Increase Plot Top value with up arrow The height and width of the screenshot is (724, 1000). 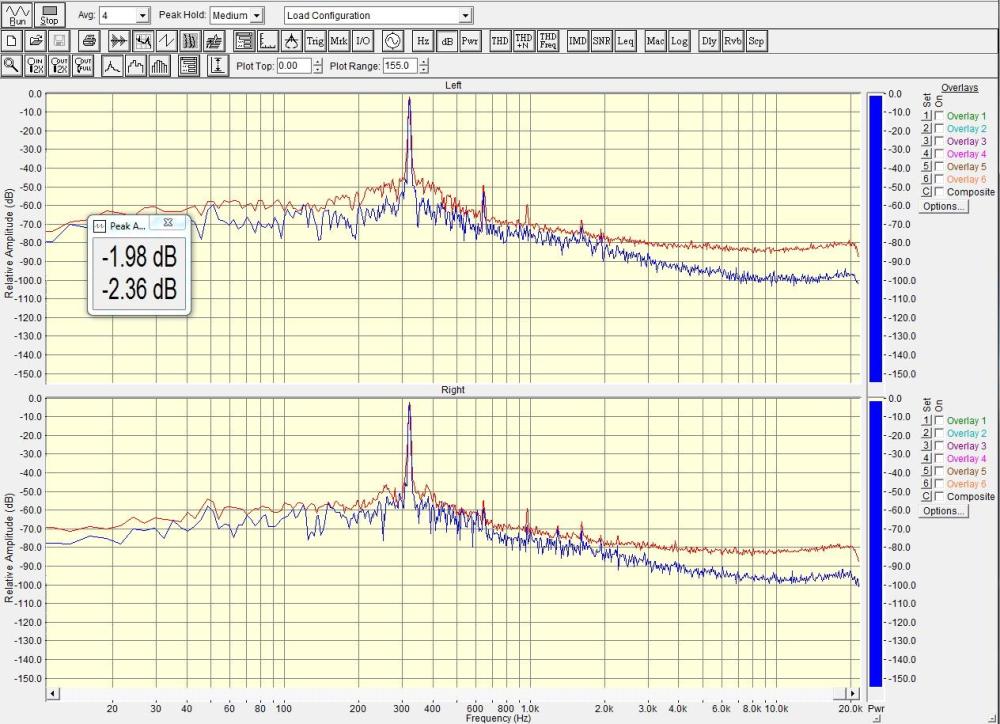pos(318,62)
